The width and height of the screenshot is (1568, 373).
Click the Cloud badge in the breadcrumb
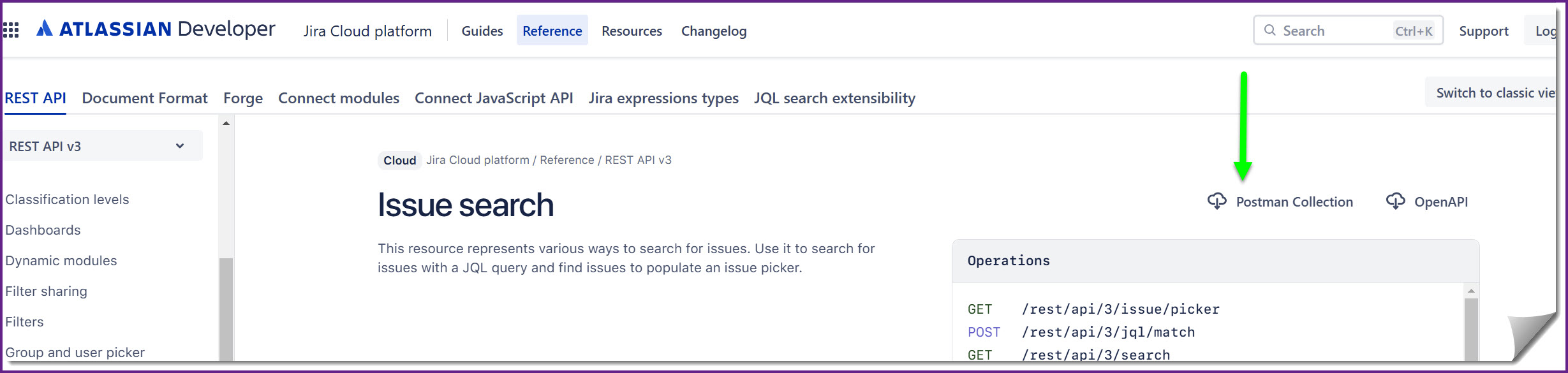[x=399, y=161]
